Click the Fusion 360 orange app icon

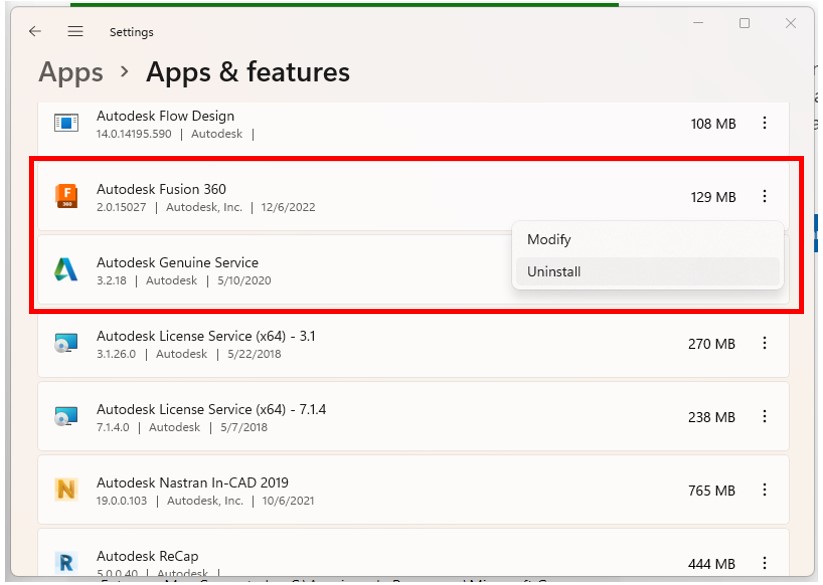click(x=67, y=196)
